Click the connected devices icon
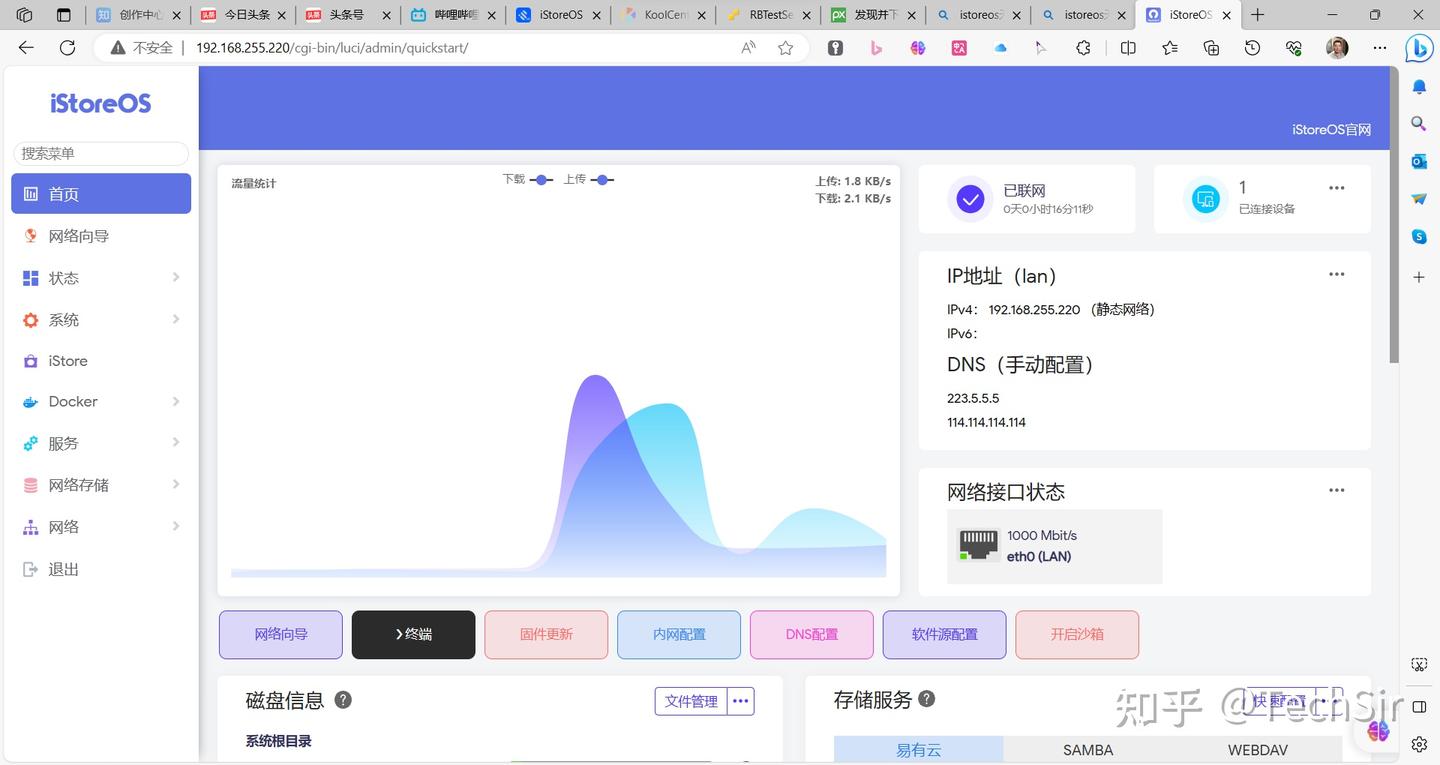Screen dimensions: 1440x765 1206,199
